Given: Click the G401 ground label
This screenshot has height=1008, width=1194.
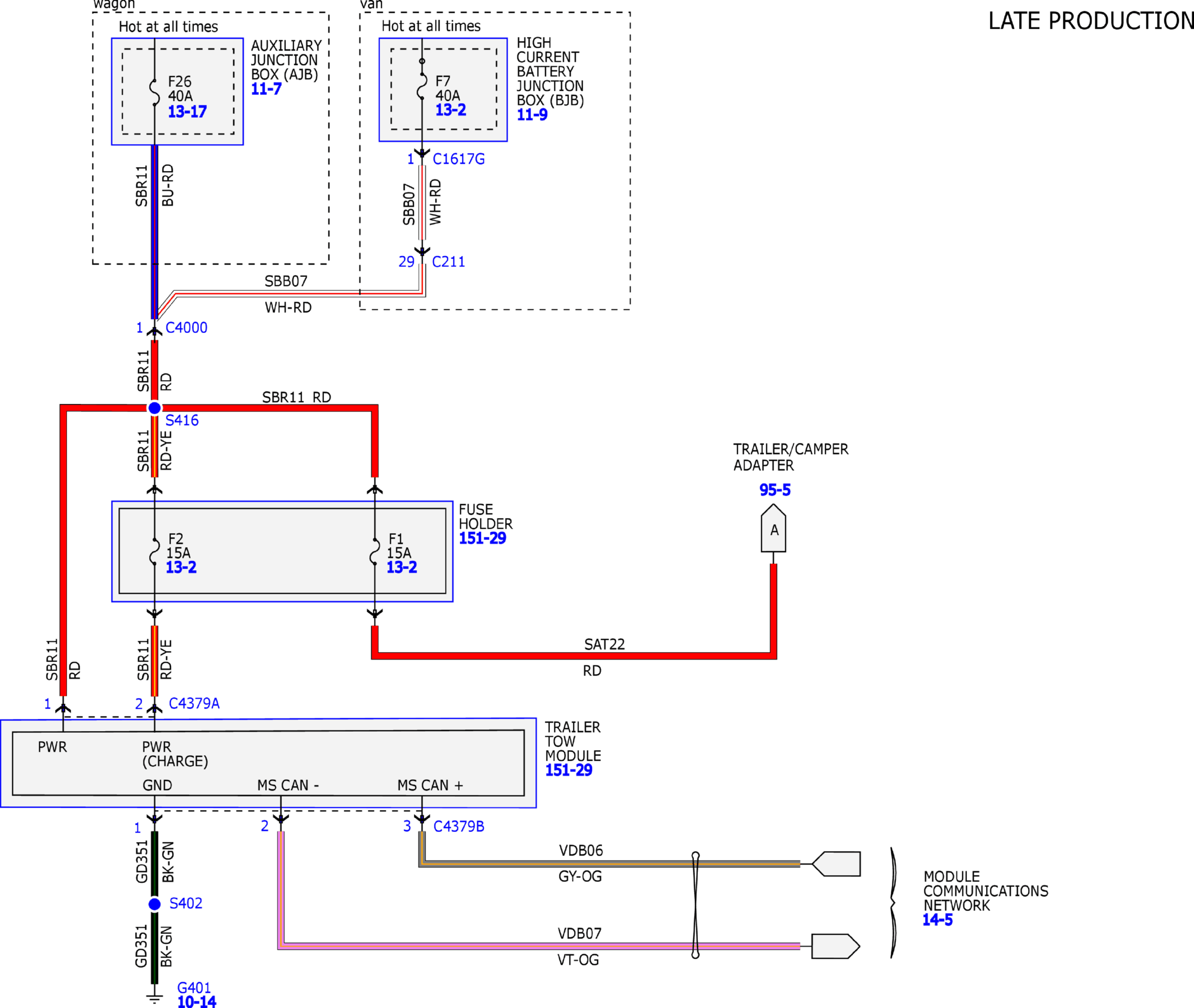Looking at the screenshot, I should [x=195, y=987].
